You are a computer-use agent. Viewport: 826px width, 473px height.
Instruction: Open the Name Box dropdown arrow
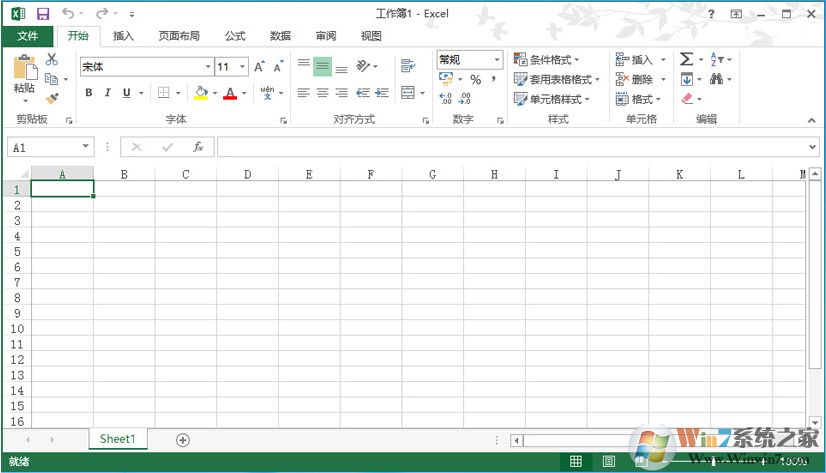coord(85,147)
